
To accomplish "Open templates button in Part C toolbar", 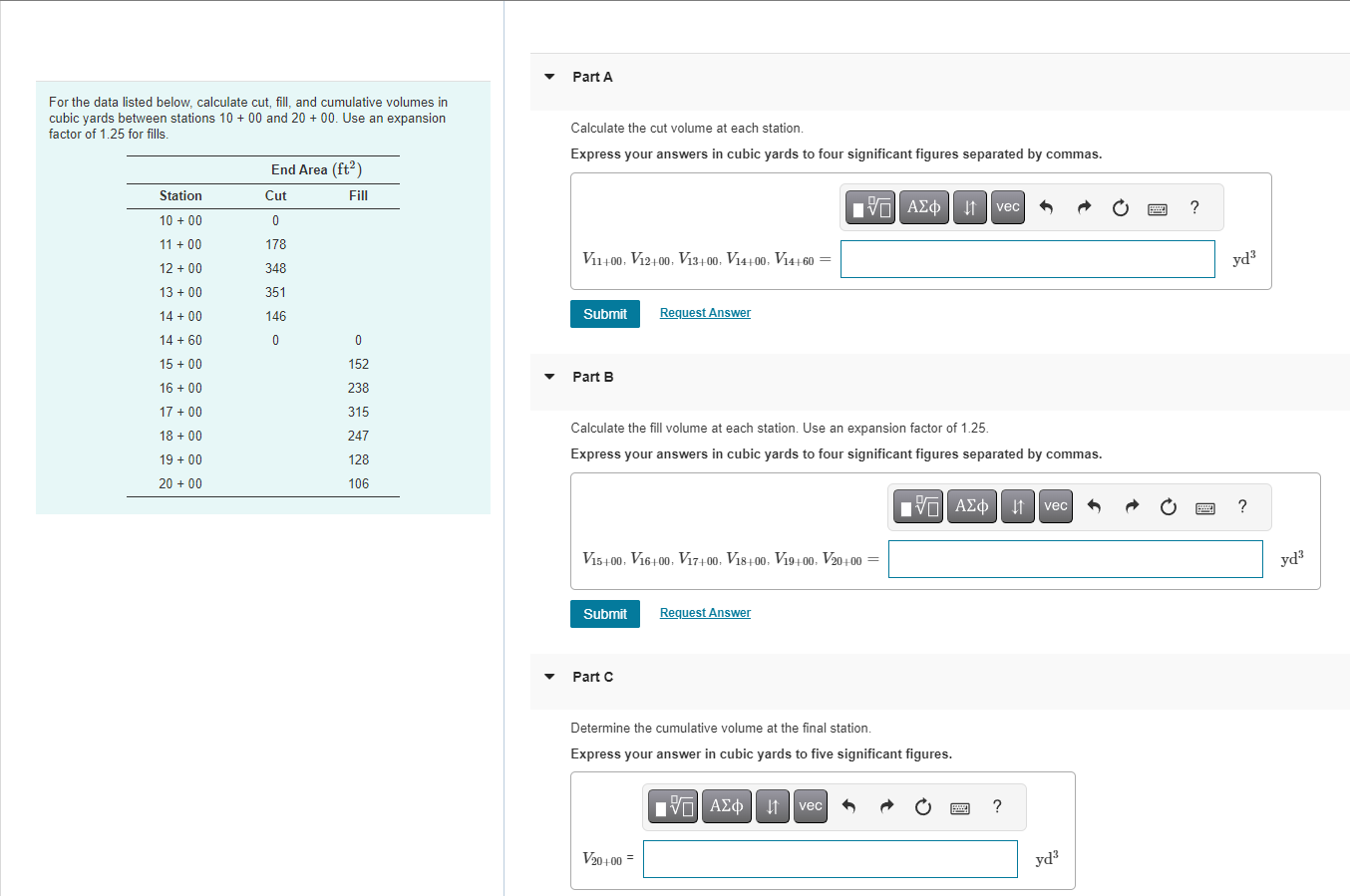I will click(674, 807).
